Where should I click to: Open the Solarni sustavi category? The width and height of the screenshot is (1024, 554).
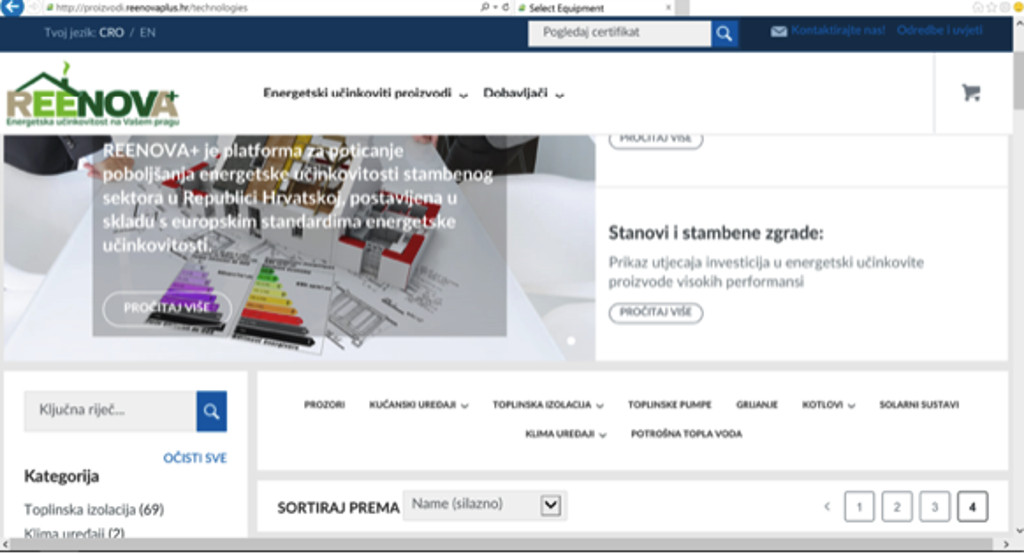pos(918,405)
